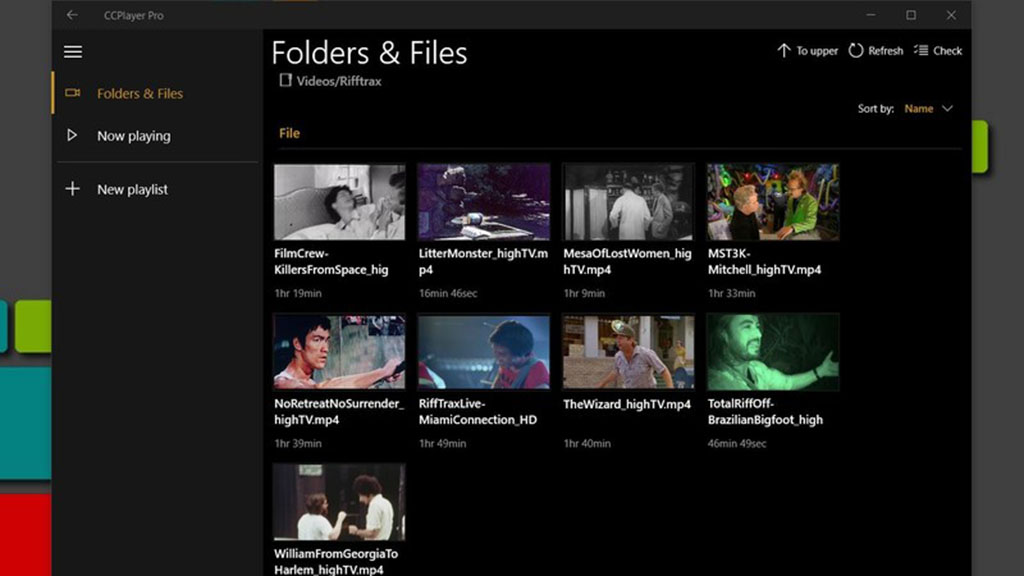This screenshot has width=1024, height=576.
Task: Click the Refresh label
Action: coord(886,51)
